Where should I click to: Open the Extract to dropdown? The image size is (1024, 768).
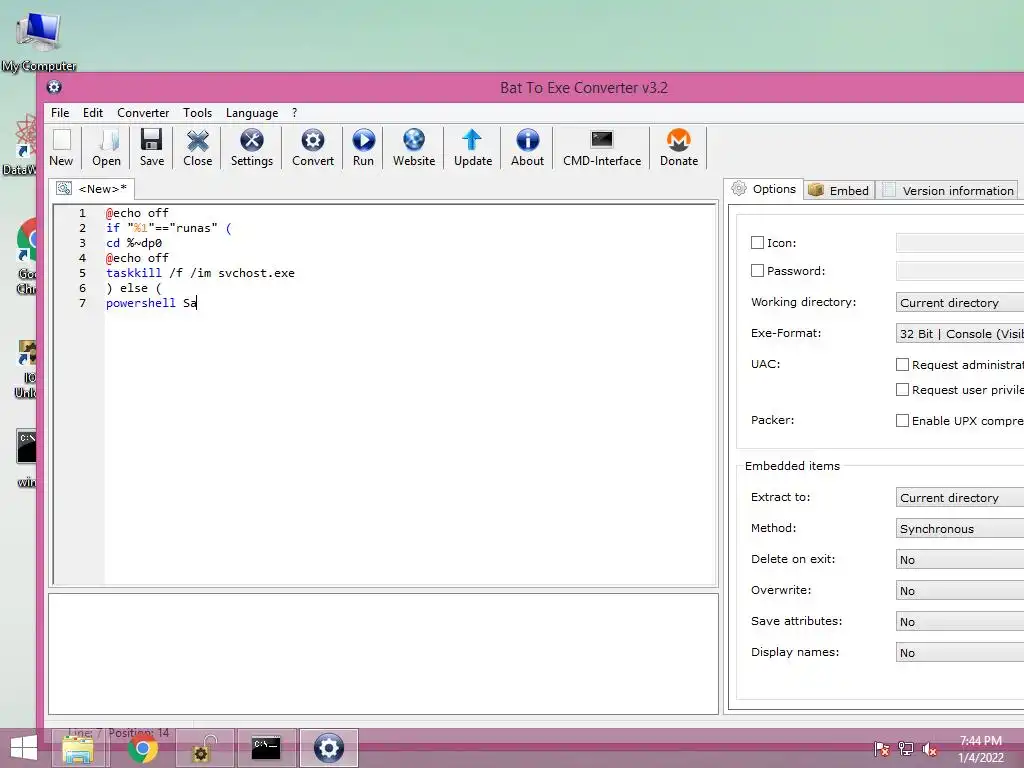click(960, 498)
